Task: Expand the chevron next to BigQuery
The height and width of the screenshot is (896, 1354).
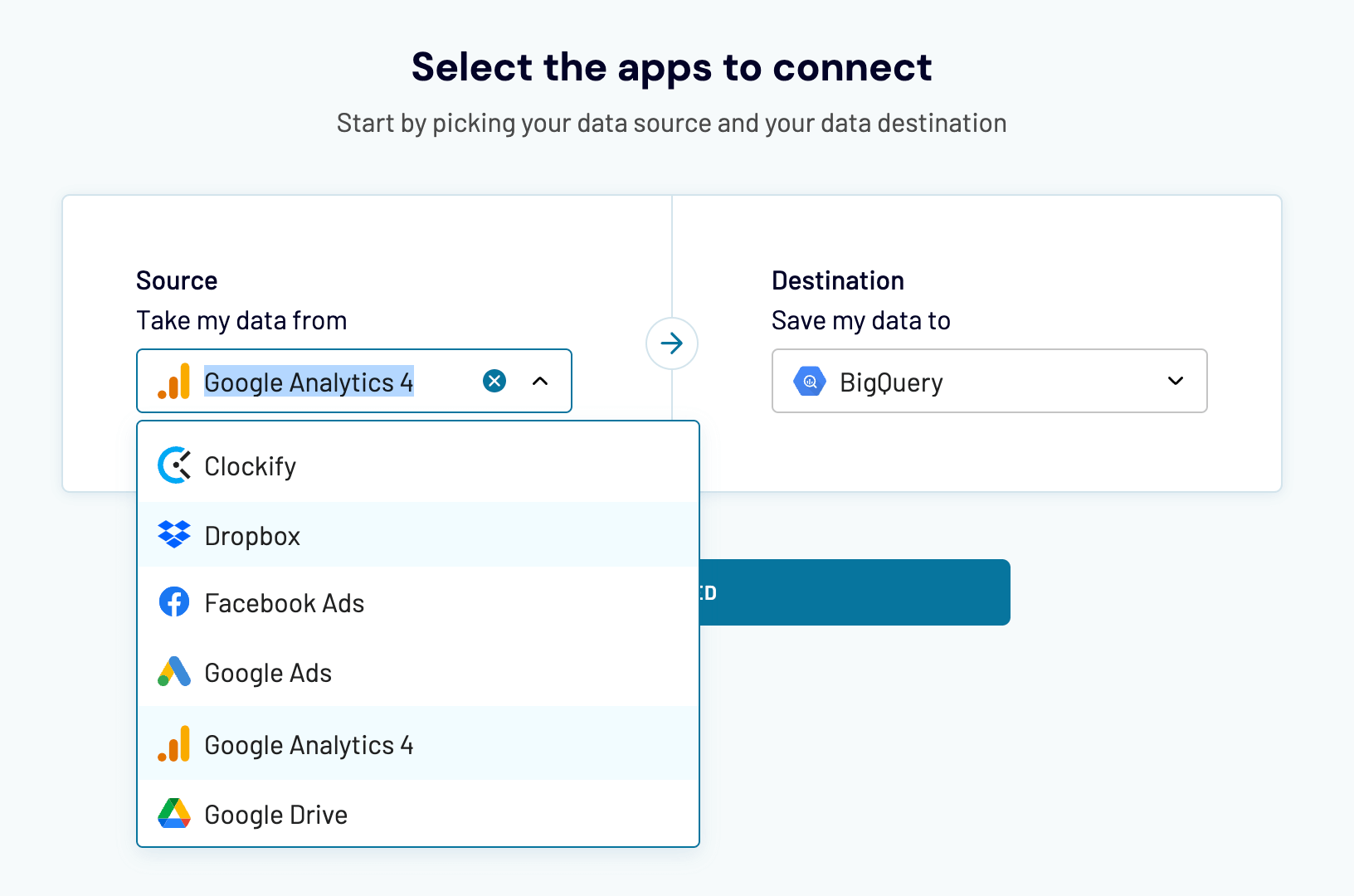Action: coord(1176,382)
